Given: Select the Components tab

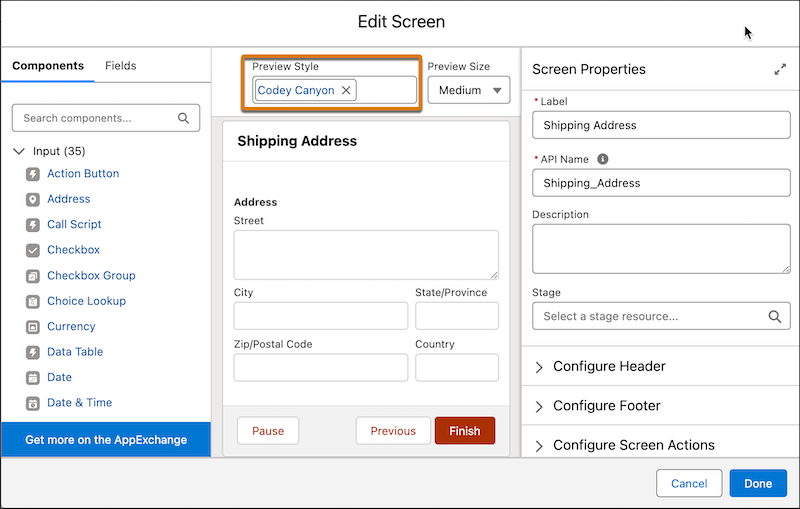Looking at the screenshot, I should [48, 66].
